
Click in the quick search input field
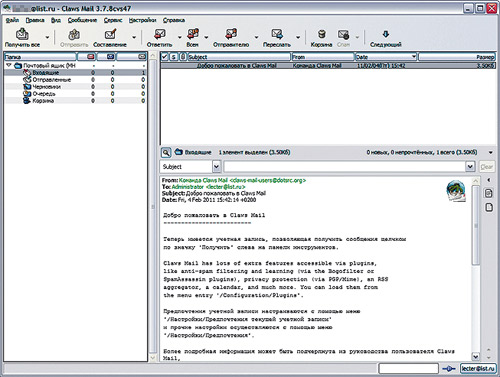point(344,166)
